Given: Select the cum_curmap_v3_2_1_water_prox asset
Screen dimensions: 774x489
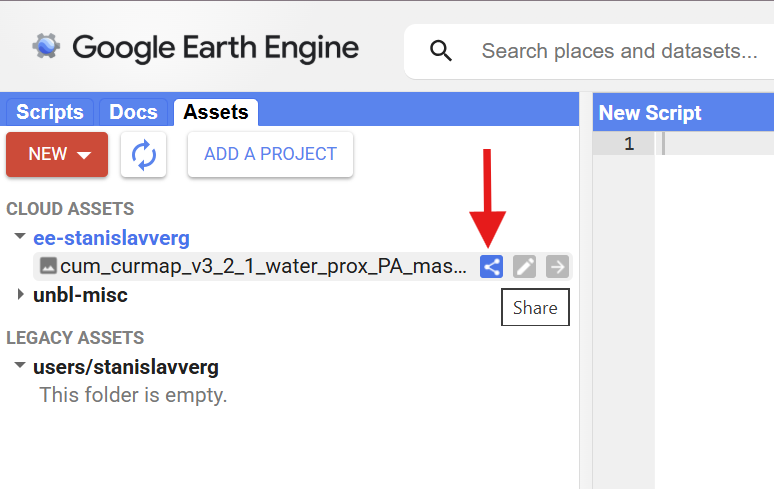Looking at the screenshot, I should (263, 267).
